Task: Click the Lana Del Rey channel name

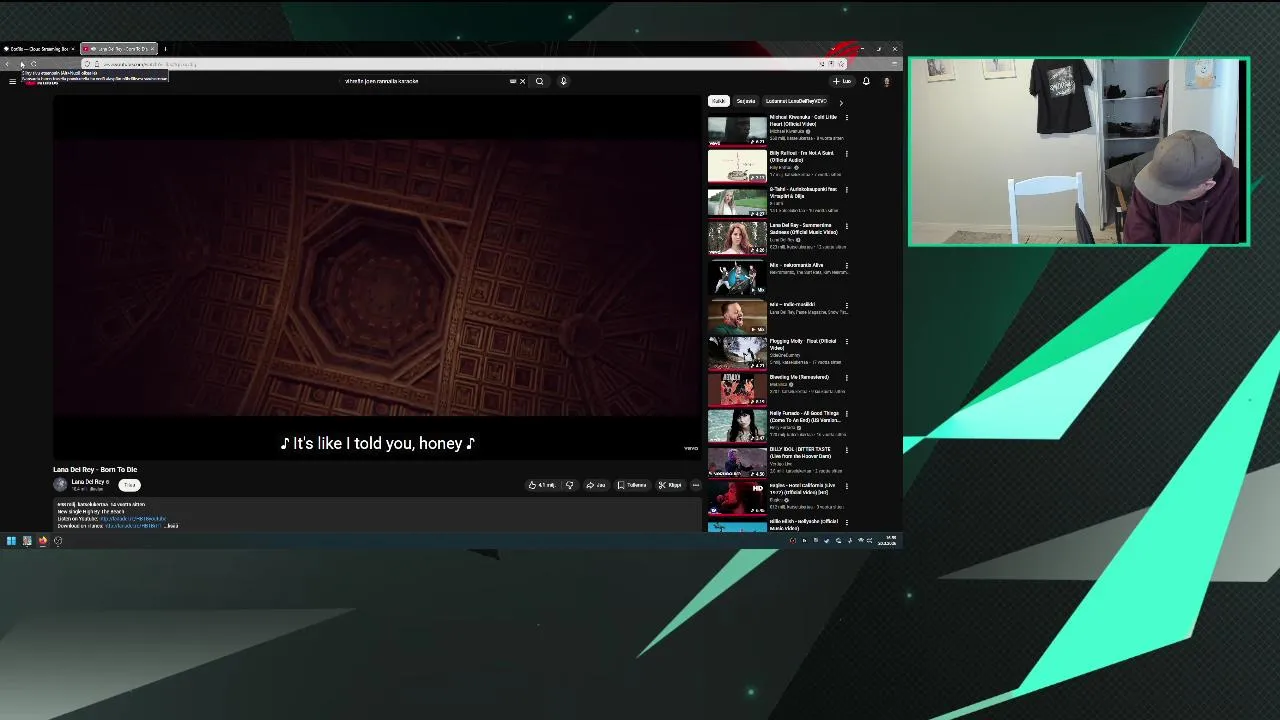Action: 87,482
